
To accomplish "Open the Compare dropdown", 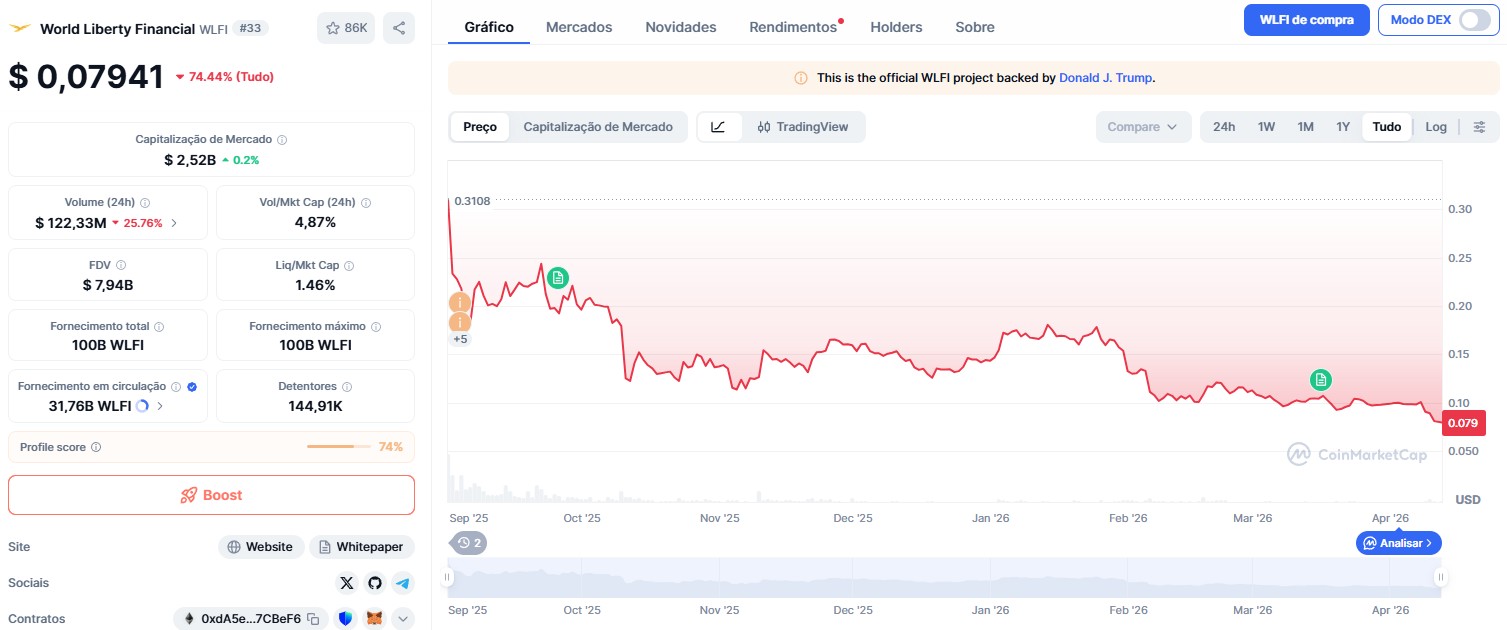I will pos(1143,127).
